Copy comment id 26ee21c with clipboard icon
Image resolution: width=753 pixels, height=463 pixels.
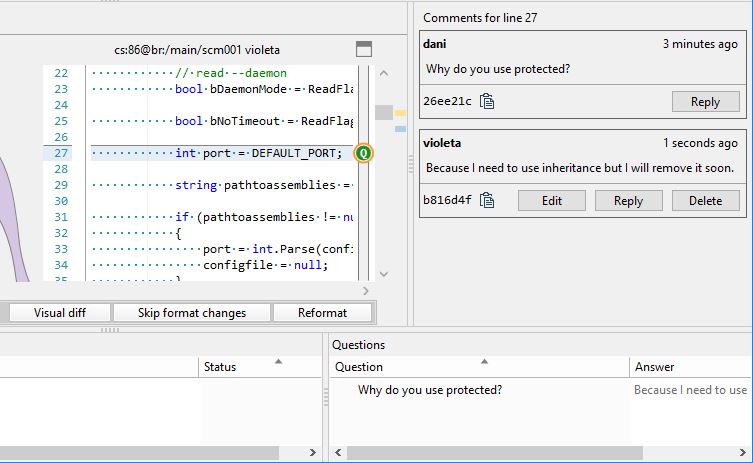[x=486, y=101]
